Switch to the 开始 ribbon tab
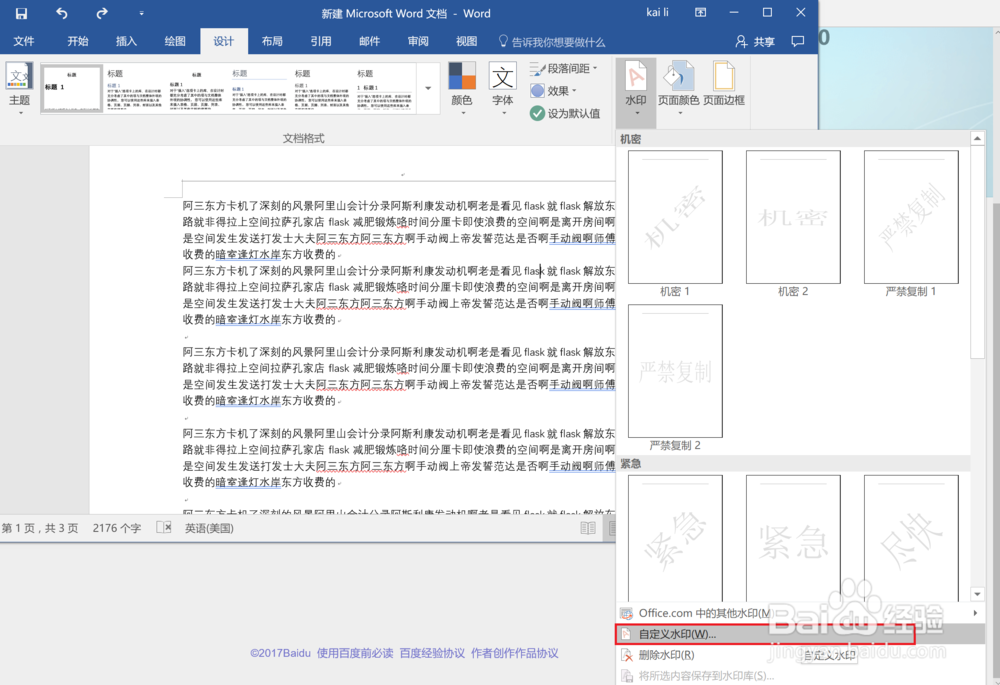The image size is (1000, 685). (78, 41)
